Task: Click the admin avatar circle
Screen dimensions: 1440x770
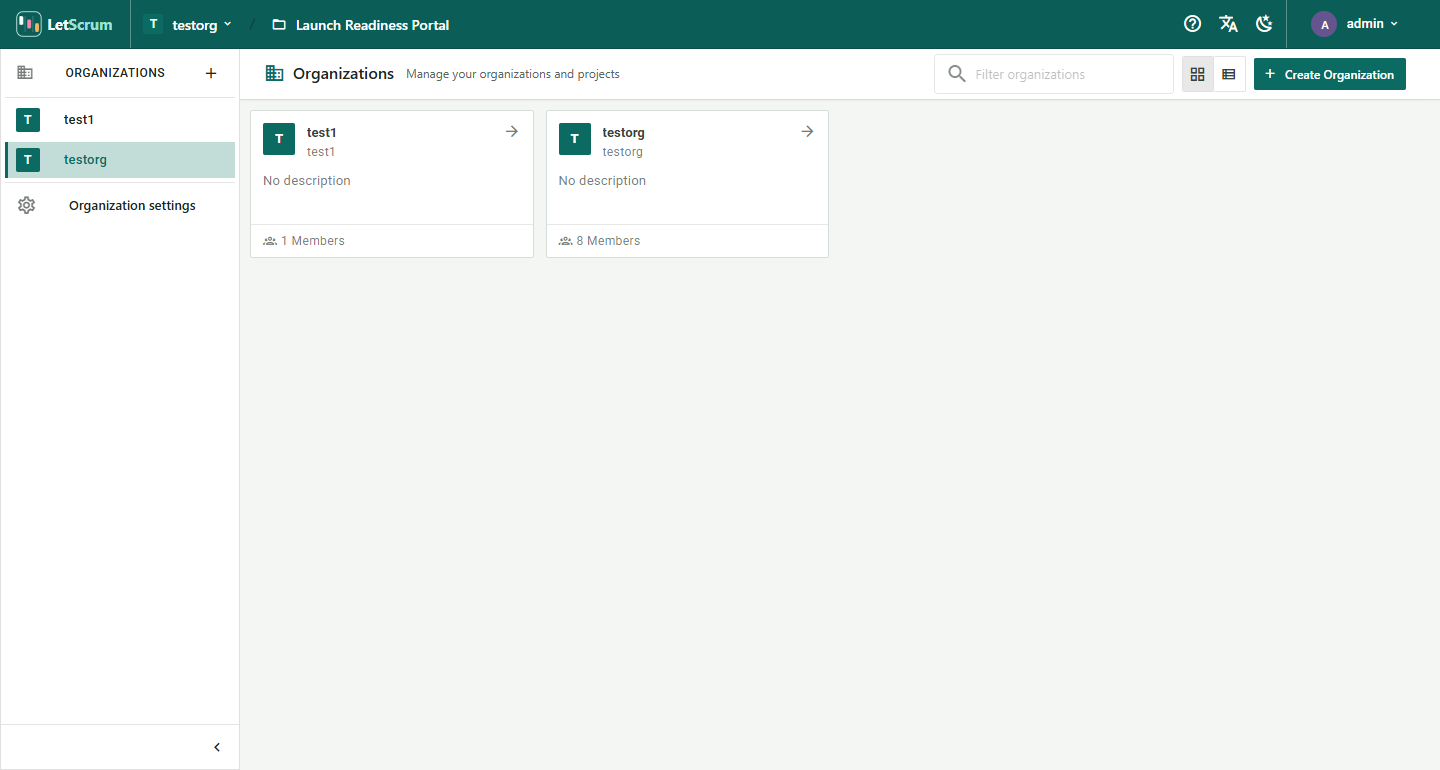Action: (1324, 24)
